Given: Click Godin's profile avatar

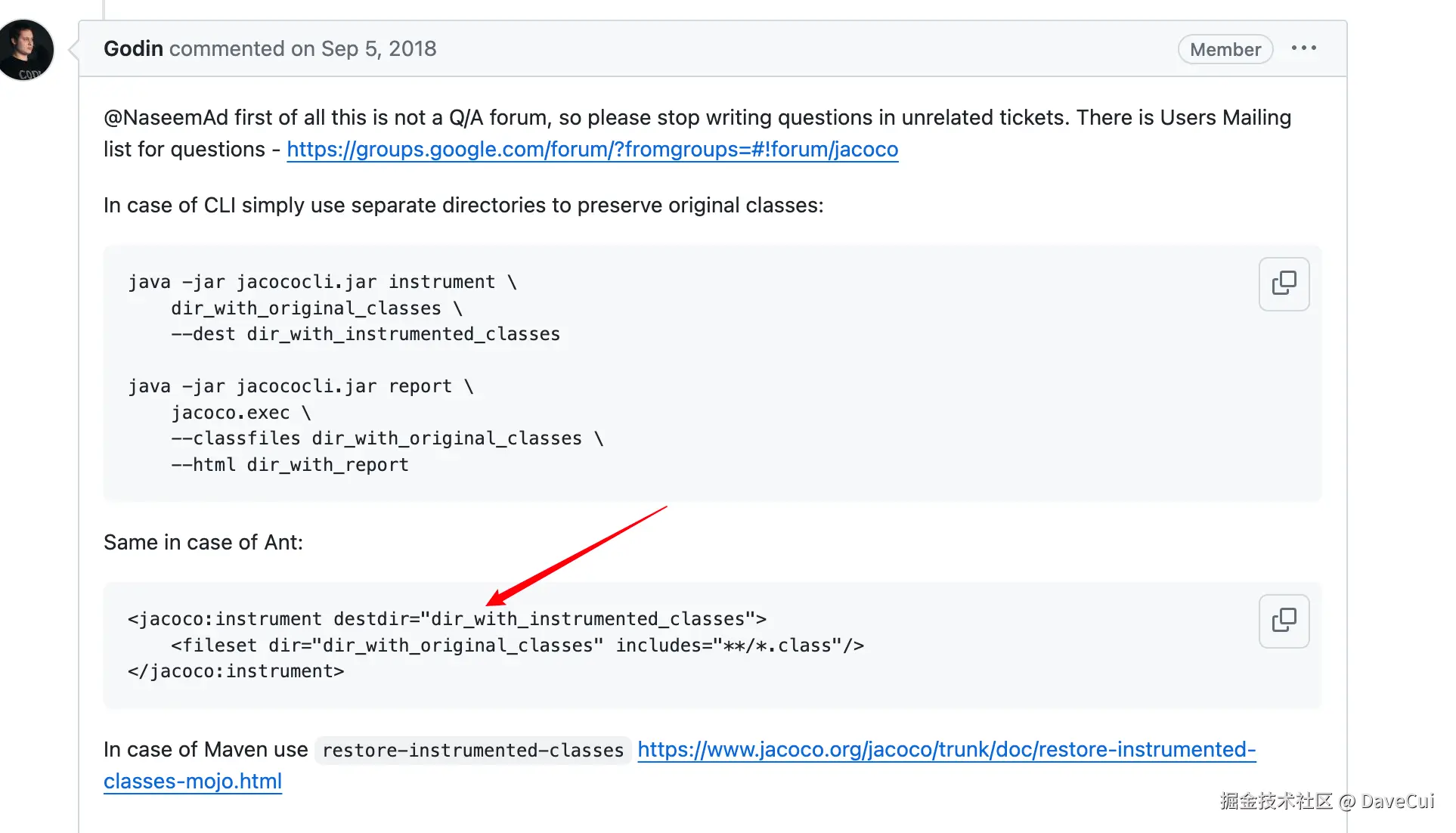Looking at the screenshot, I should pyautogui.click(x=26, y=50).
